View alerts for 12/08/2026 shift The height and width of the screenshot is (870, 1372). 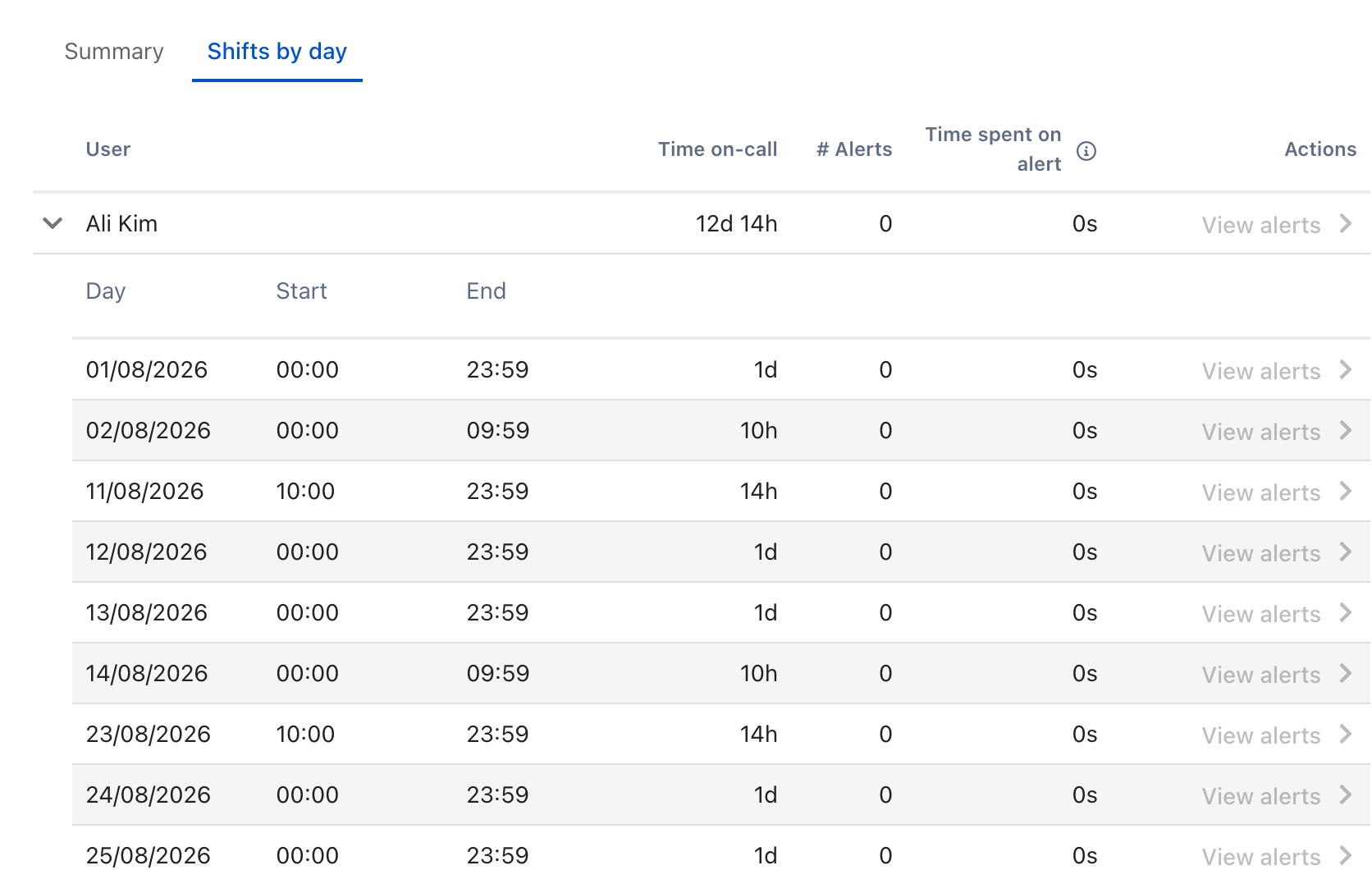(x=1261, y=553)
